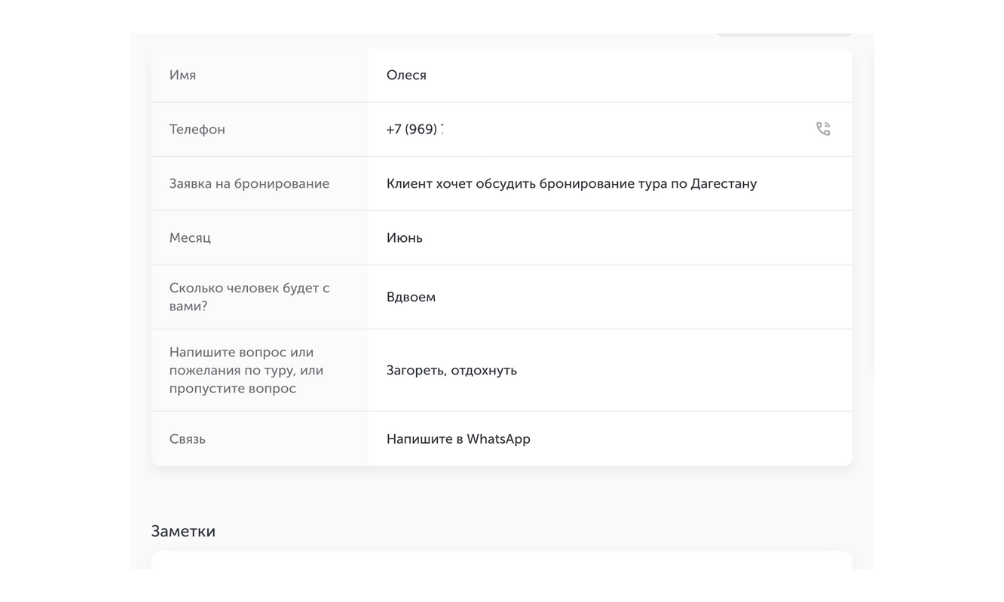
Task: Click the phone number +7 (969)
Action: 414,129
